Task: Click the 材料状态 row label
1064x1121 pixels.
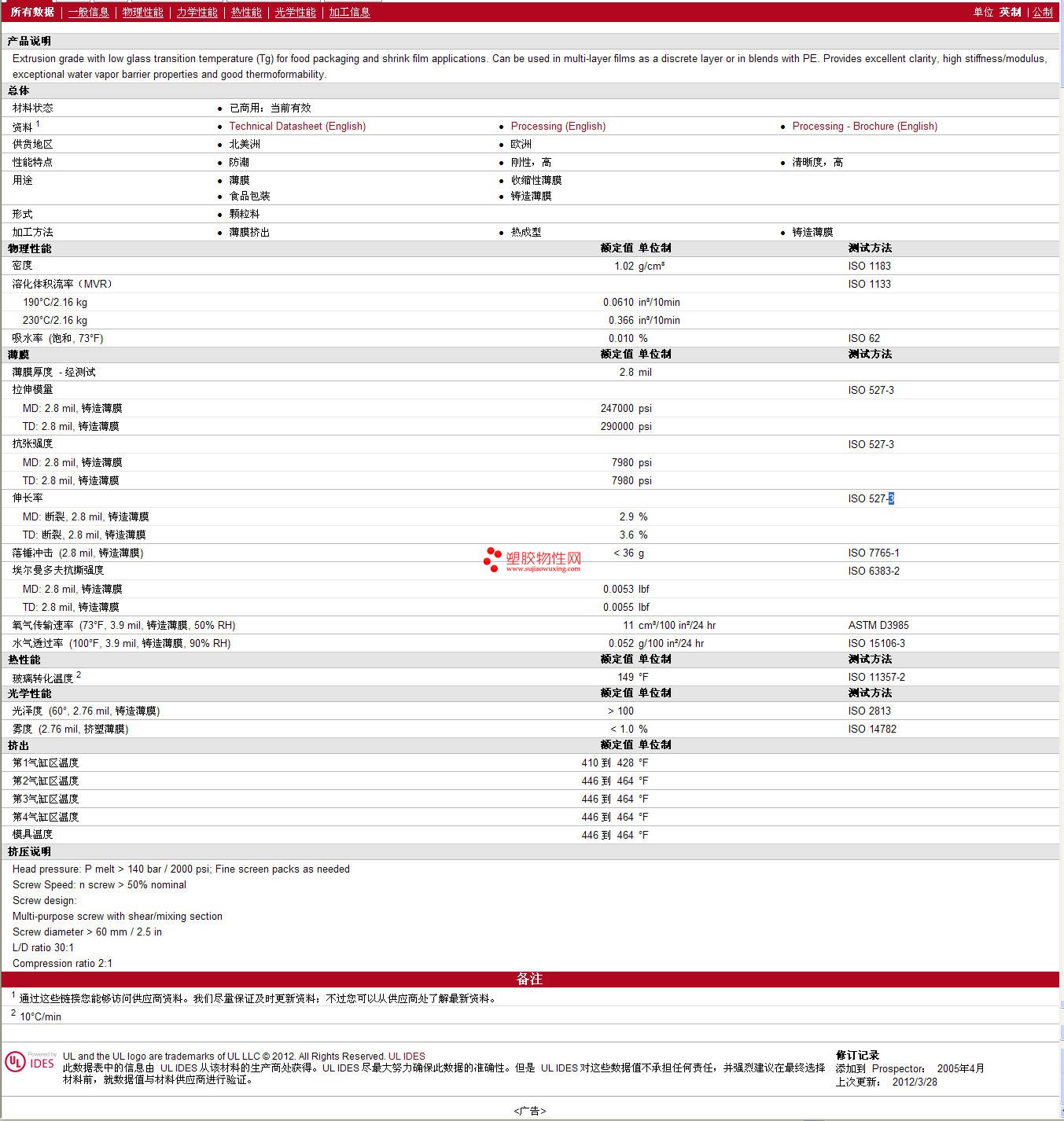Action: pos(32,108)
